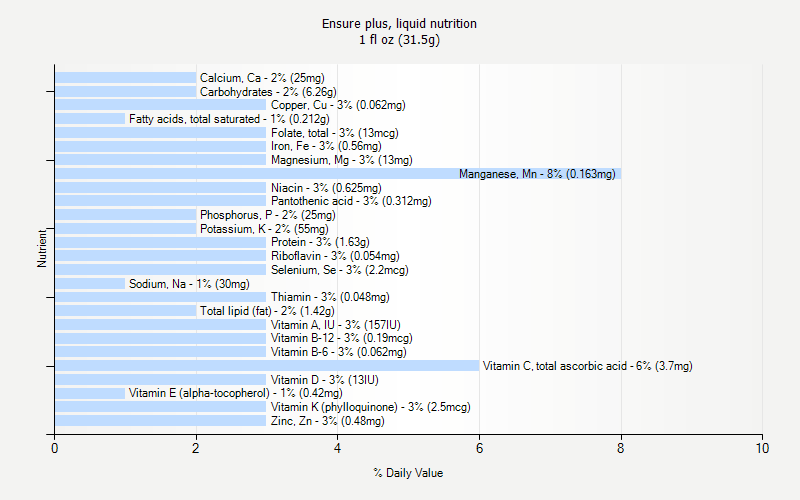Click 'Fatty acids, total saturated - 1%' label
This screenshot has width=800, height=500.
point(229,119)
